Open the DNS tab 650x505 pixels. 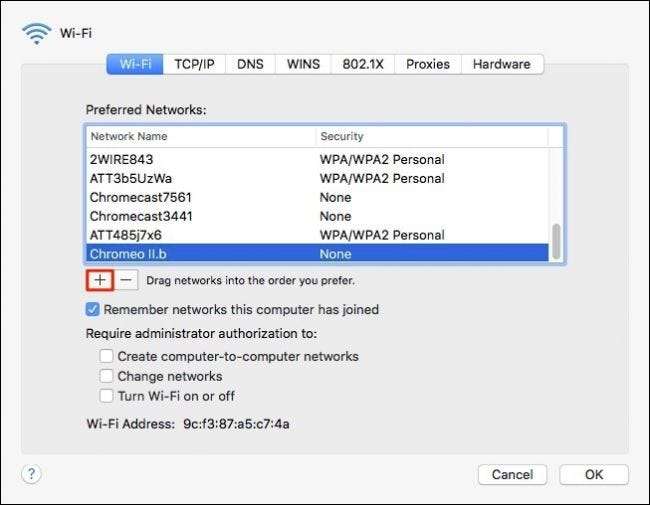pyautogui.click(x=250, y=64)
